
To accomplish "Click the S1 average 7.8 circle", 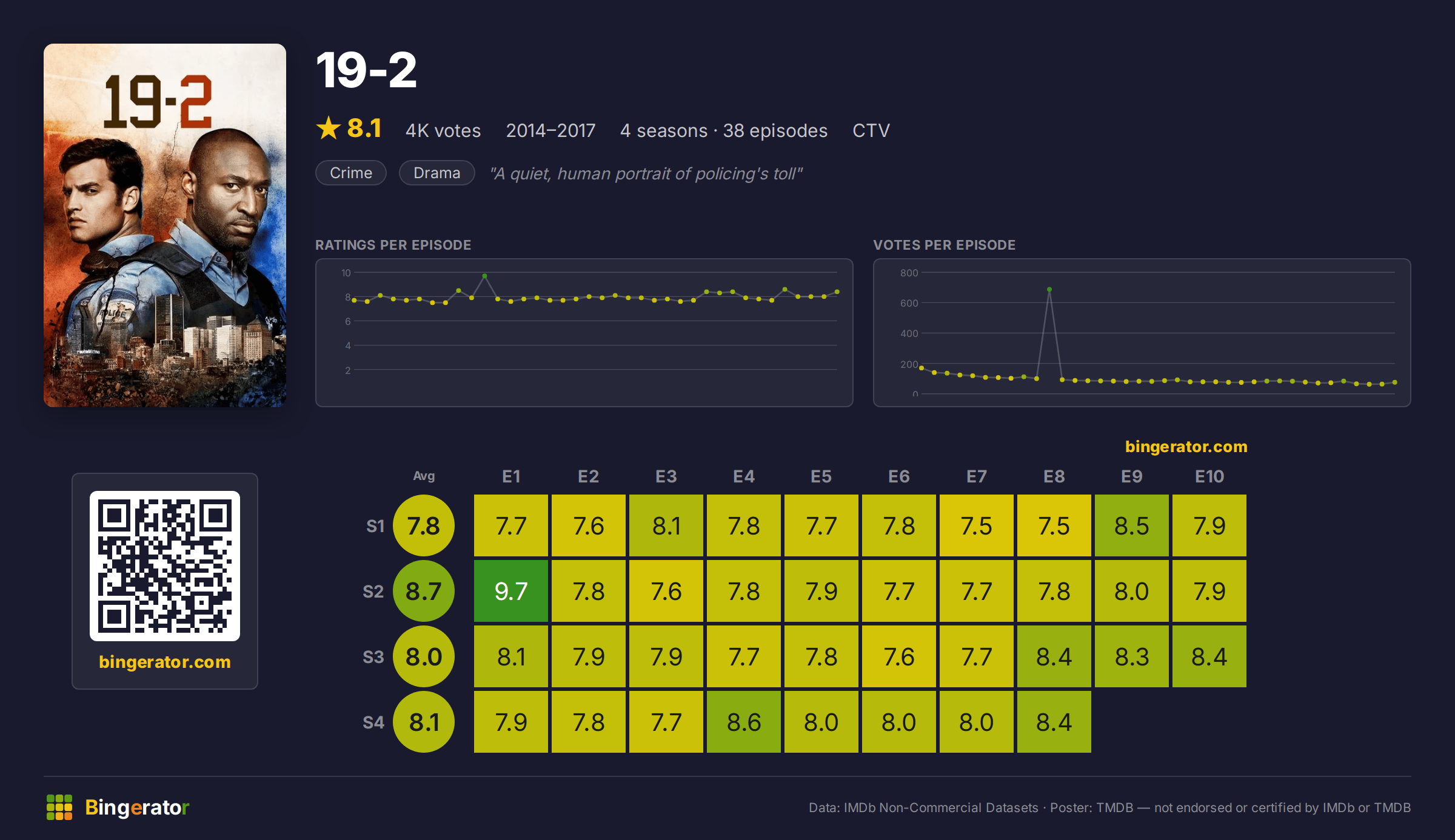I will 424,525.
